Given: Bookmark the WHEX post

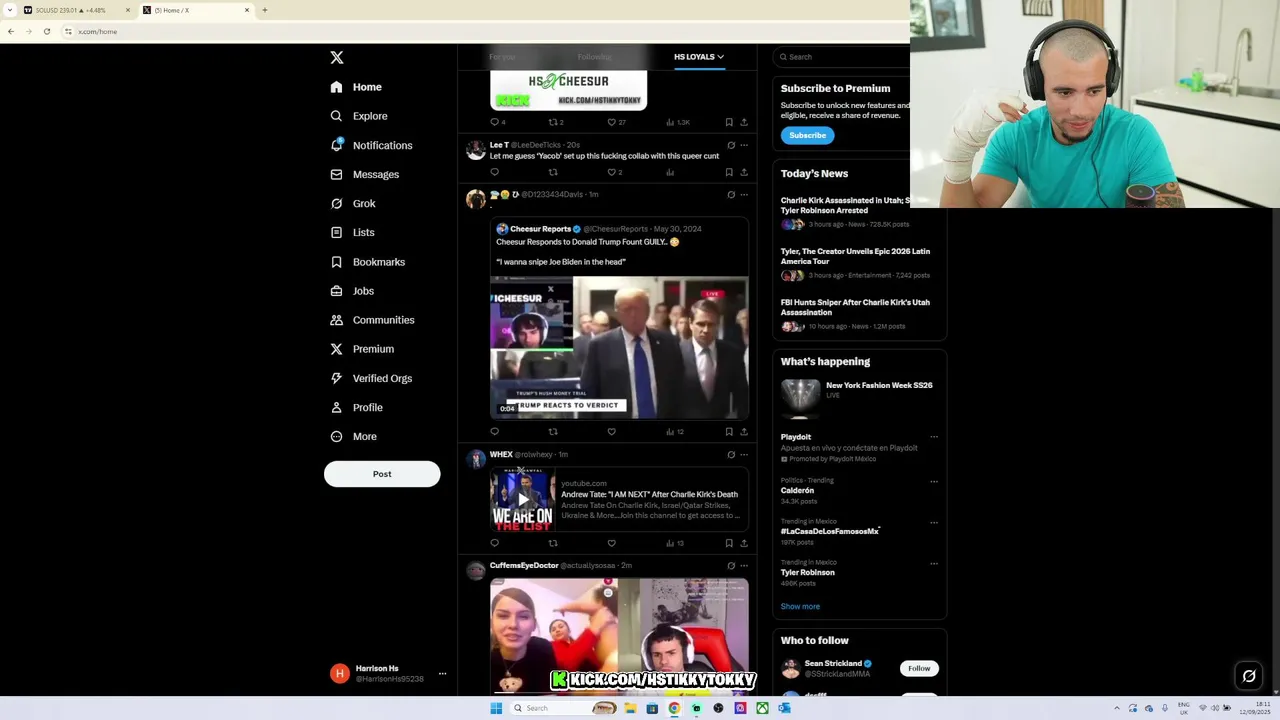Looking at the screenshot, I should [x=729, y=543].
